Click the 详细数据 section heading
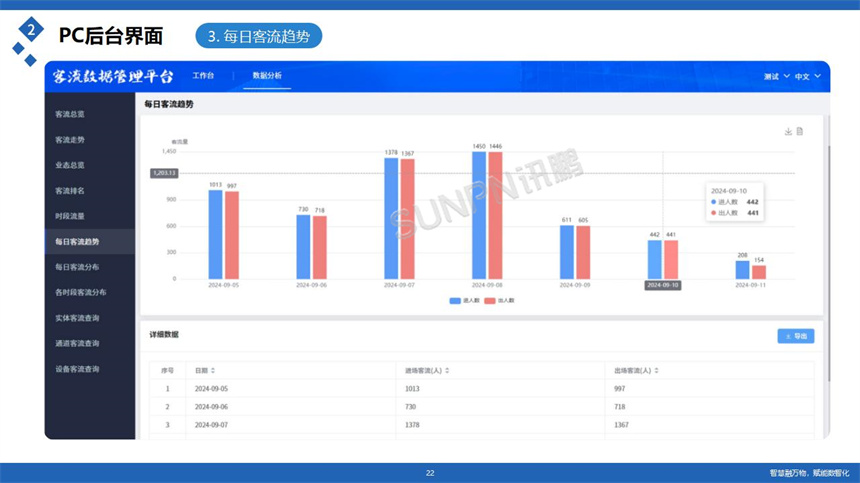 click(x=164, y=334)
